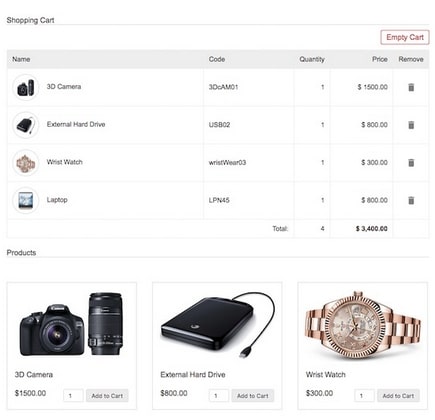Click Laptop thumbnail in cart row
The width and height of the screenshot is (435, 420).
(26, 201)
